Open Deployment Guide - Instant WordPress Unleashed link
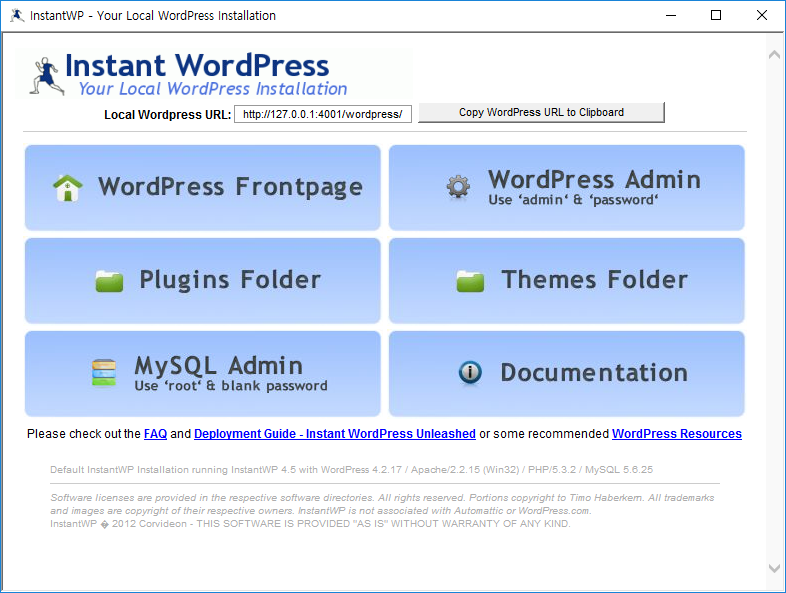The height and width of the screenshot is (593, 786). [334, 434]
